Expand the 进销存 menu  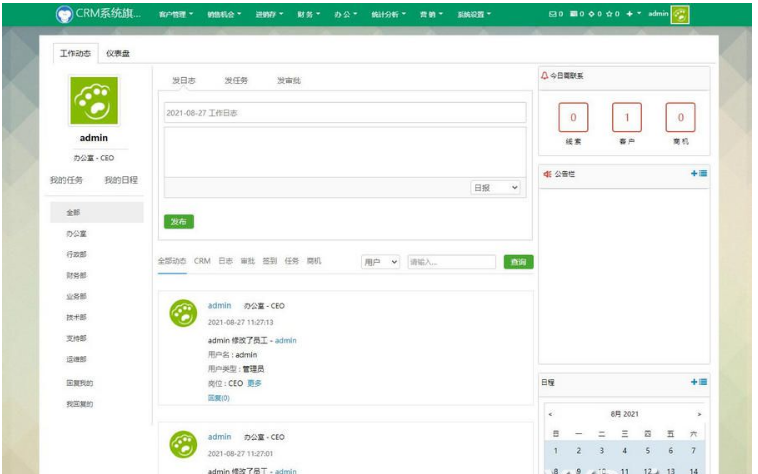point(269,14)
